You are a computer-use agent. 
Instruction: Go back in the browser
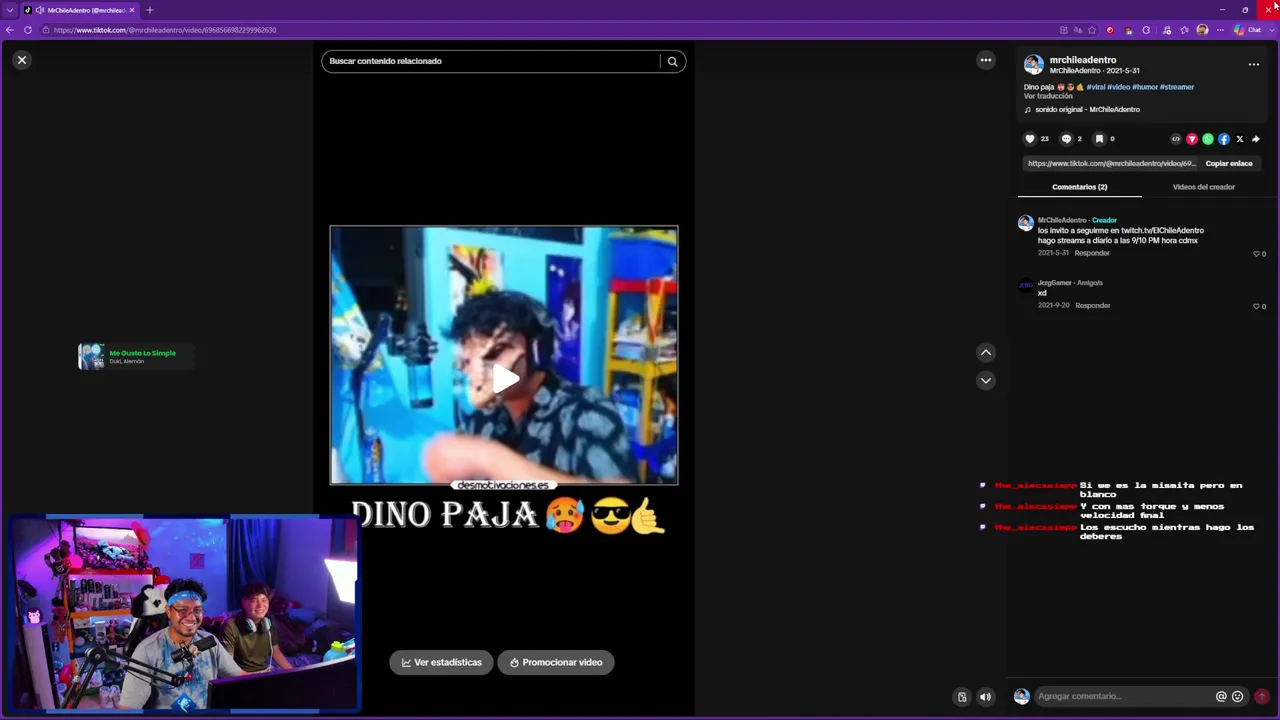tap(10, 30)
